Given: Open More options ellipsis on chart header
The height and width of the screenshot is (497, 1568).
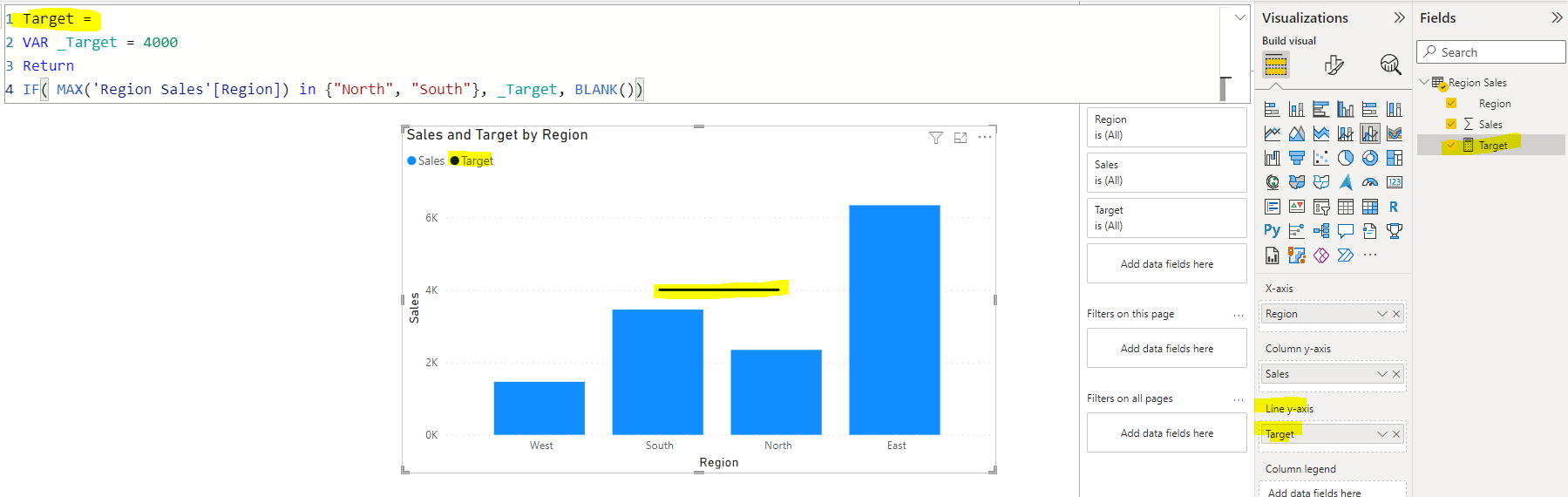Looking at the screenshot, I should [985, 137].
